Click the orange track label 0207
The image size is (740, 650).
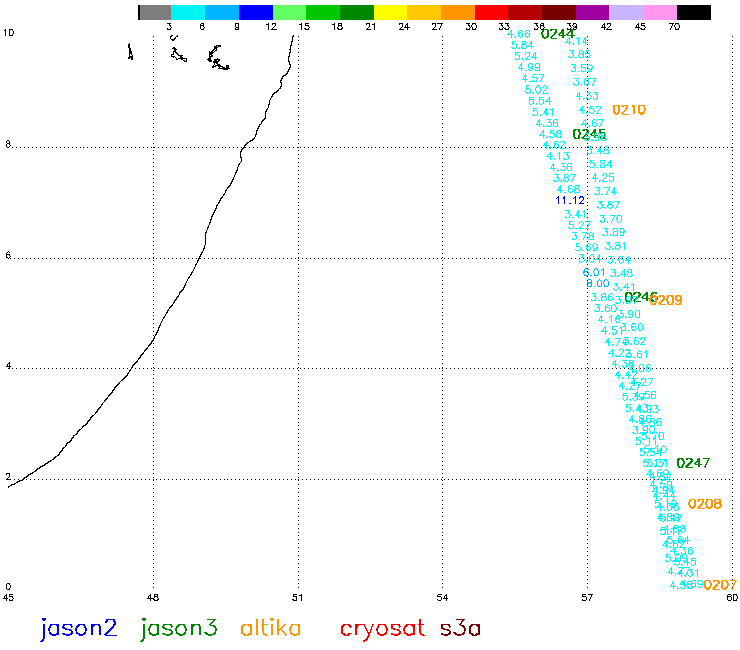(720, 585)
